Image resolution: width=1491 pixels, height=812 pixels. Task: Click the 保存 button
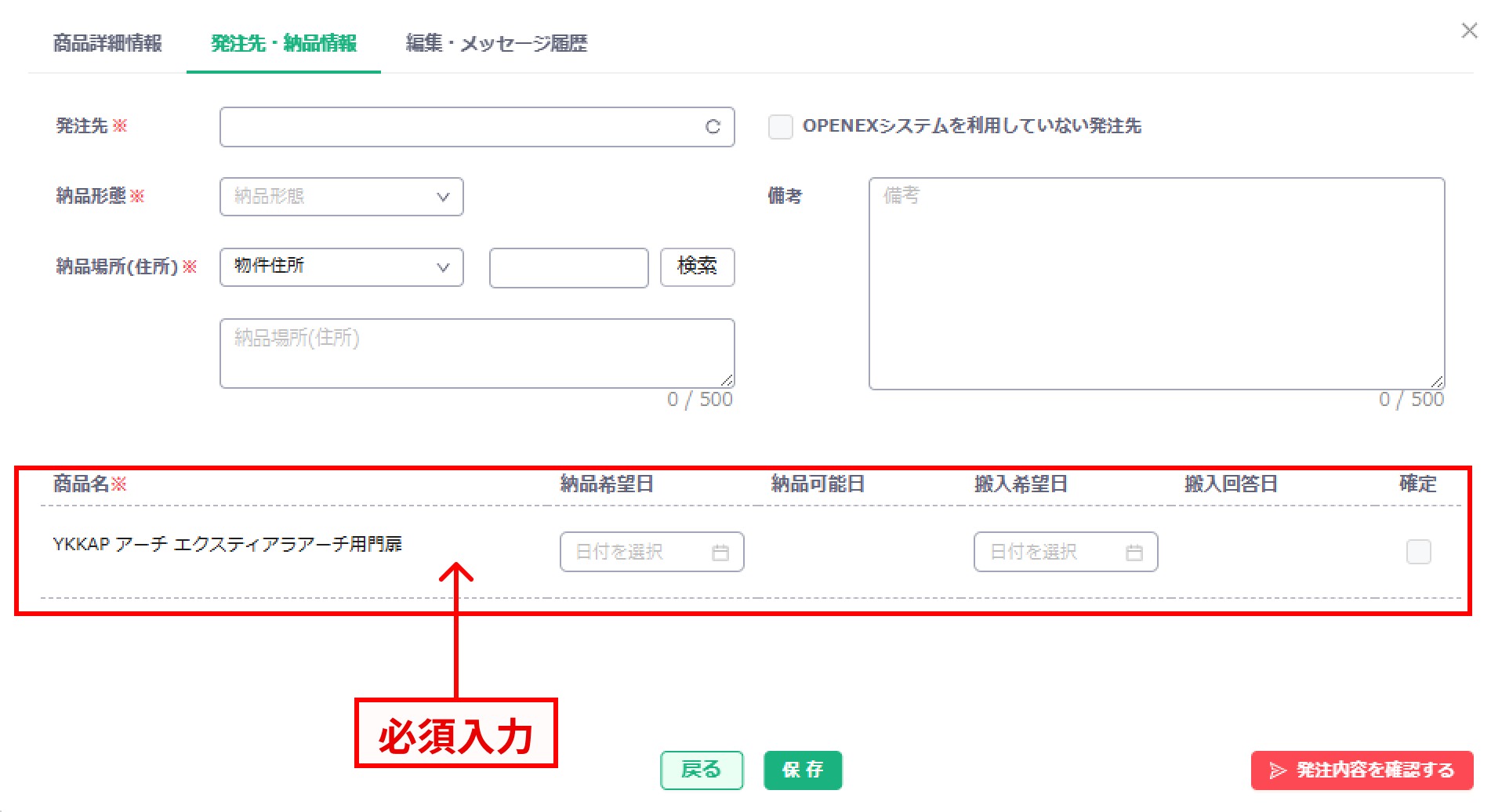point(803,770)
